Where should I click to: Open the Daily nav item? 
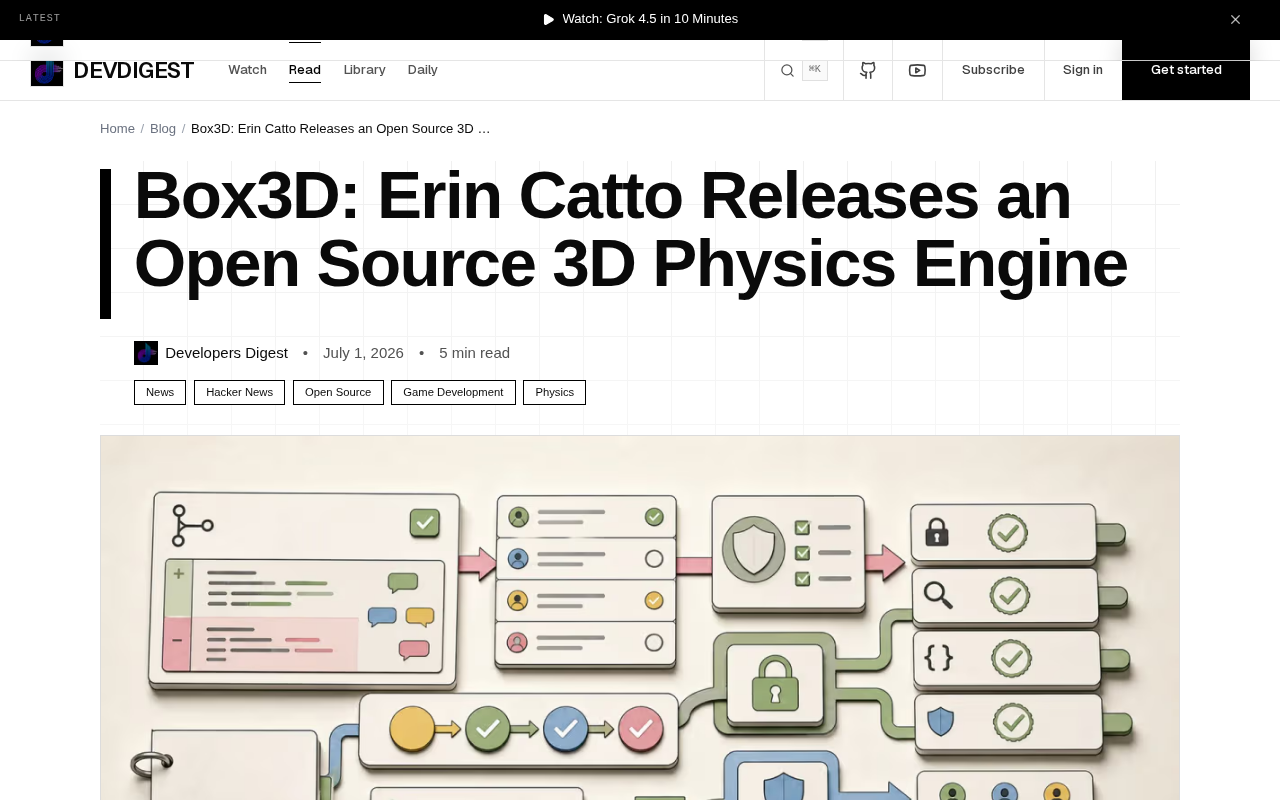tap(423, 70)
